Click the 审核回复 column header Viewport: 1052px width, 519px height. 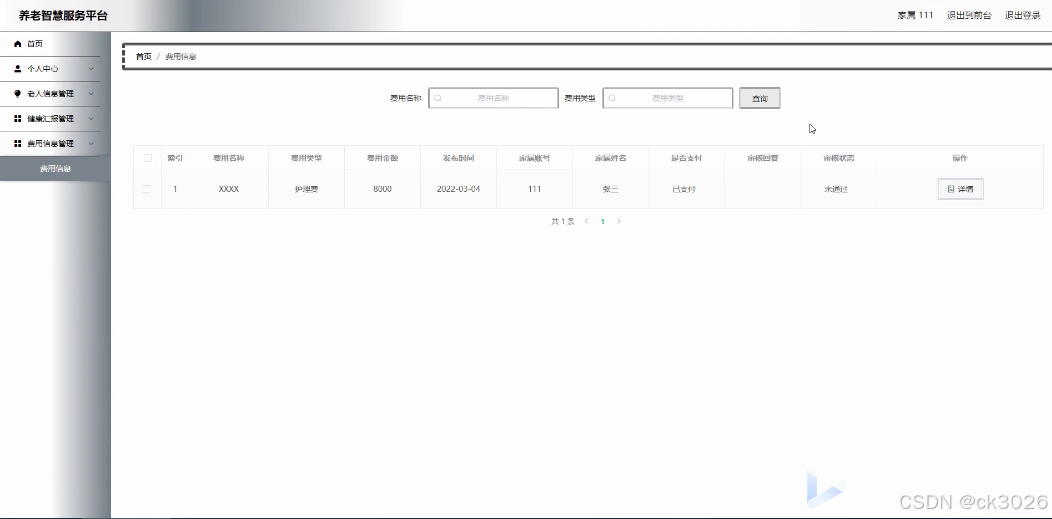point(763,158)
